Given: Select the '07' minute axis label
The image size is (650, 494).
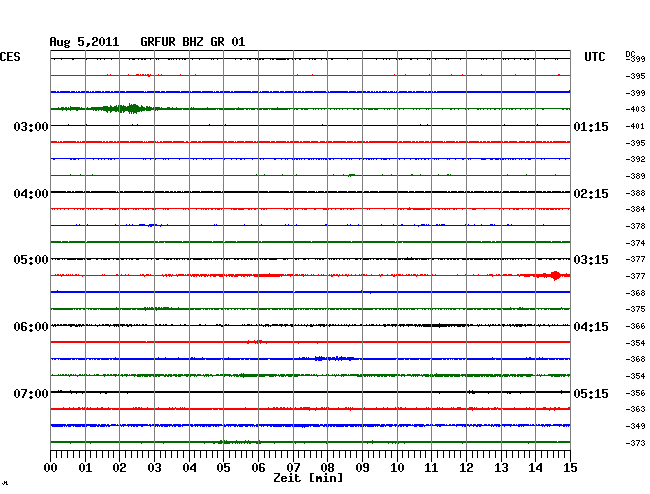Looking at the screenshot, I should click(293, 468).
